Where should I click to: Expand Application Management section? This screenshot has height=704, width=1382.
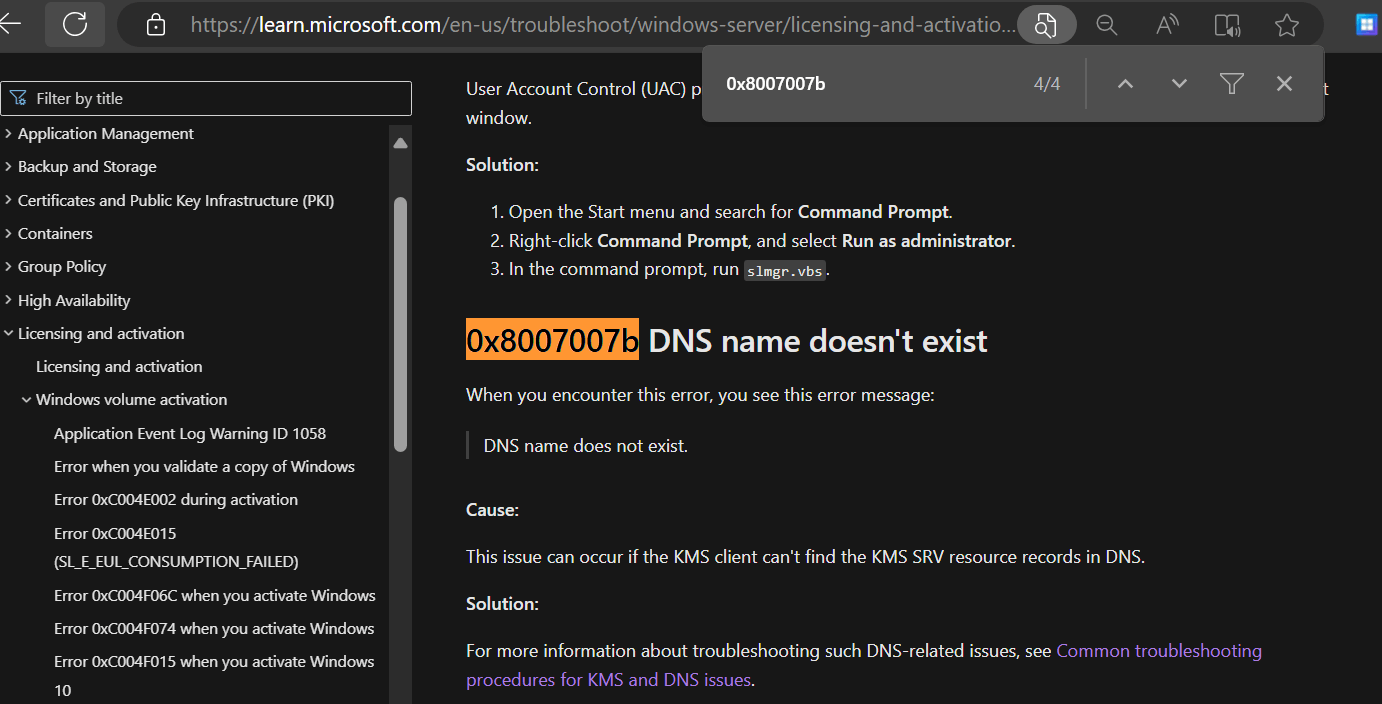(x=105, y=133)
